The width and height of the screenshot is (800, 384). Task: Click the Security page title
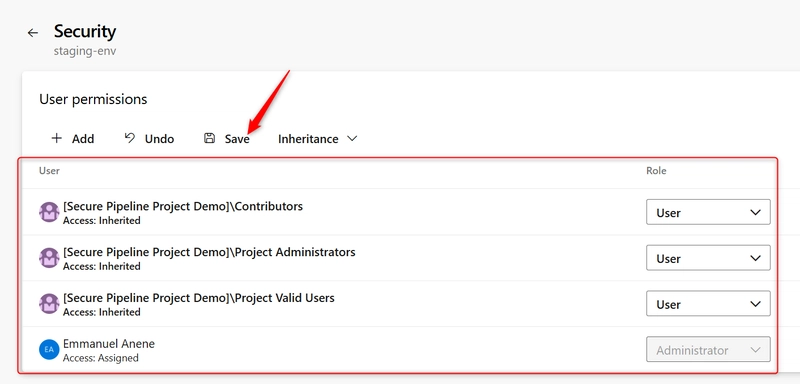(x=85, y=31)
